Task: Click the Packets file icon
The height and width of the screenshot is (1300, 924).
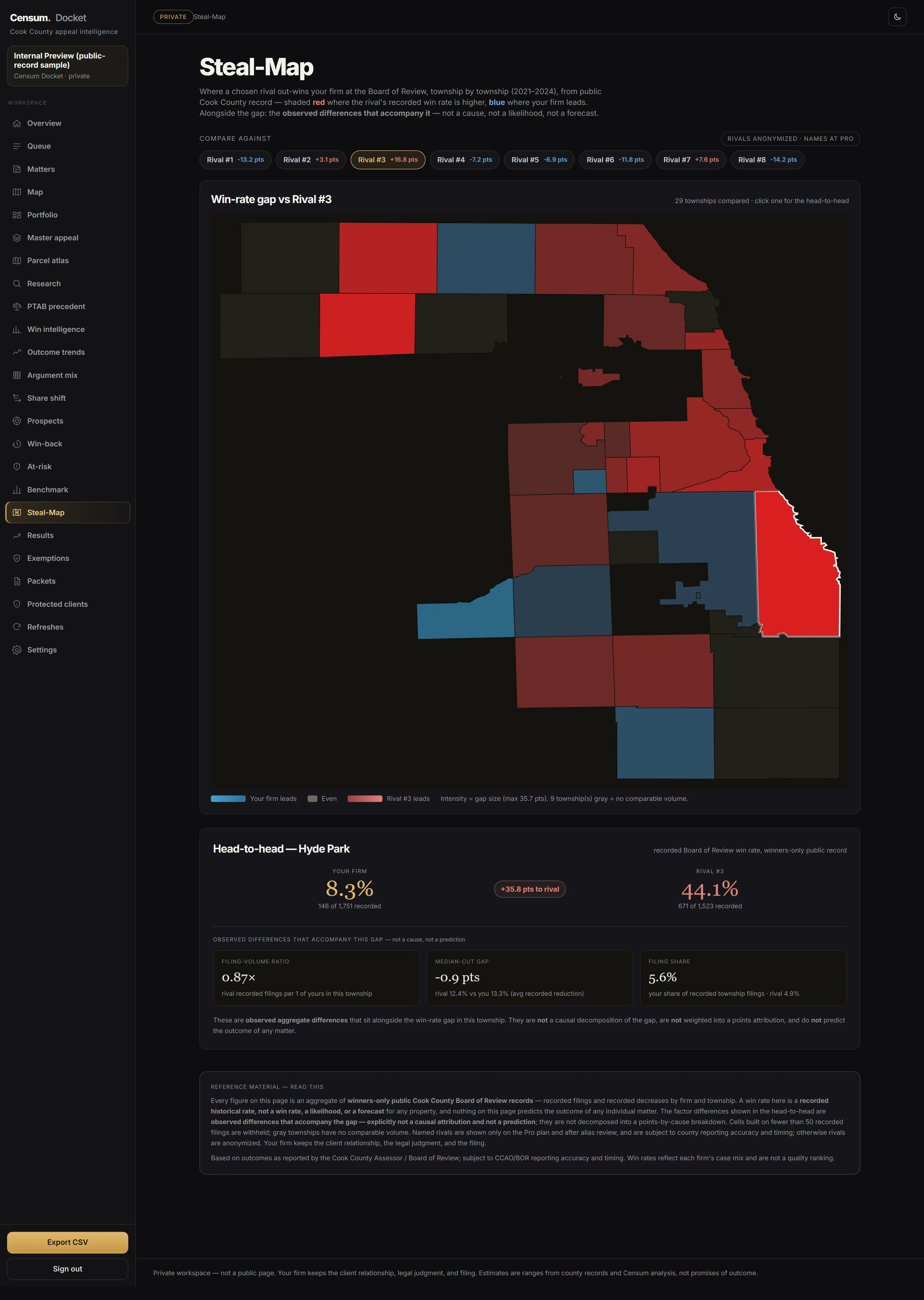Action: [17, 581]
